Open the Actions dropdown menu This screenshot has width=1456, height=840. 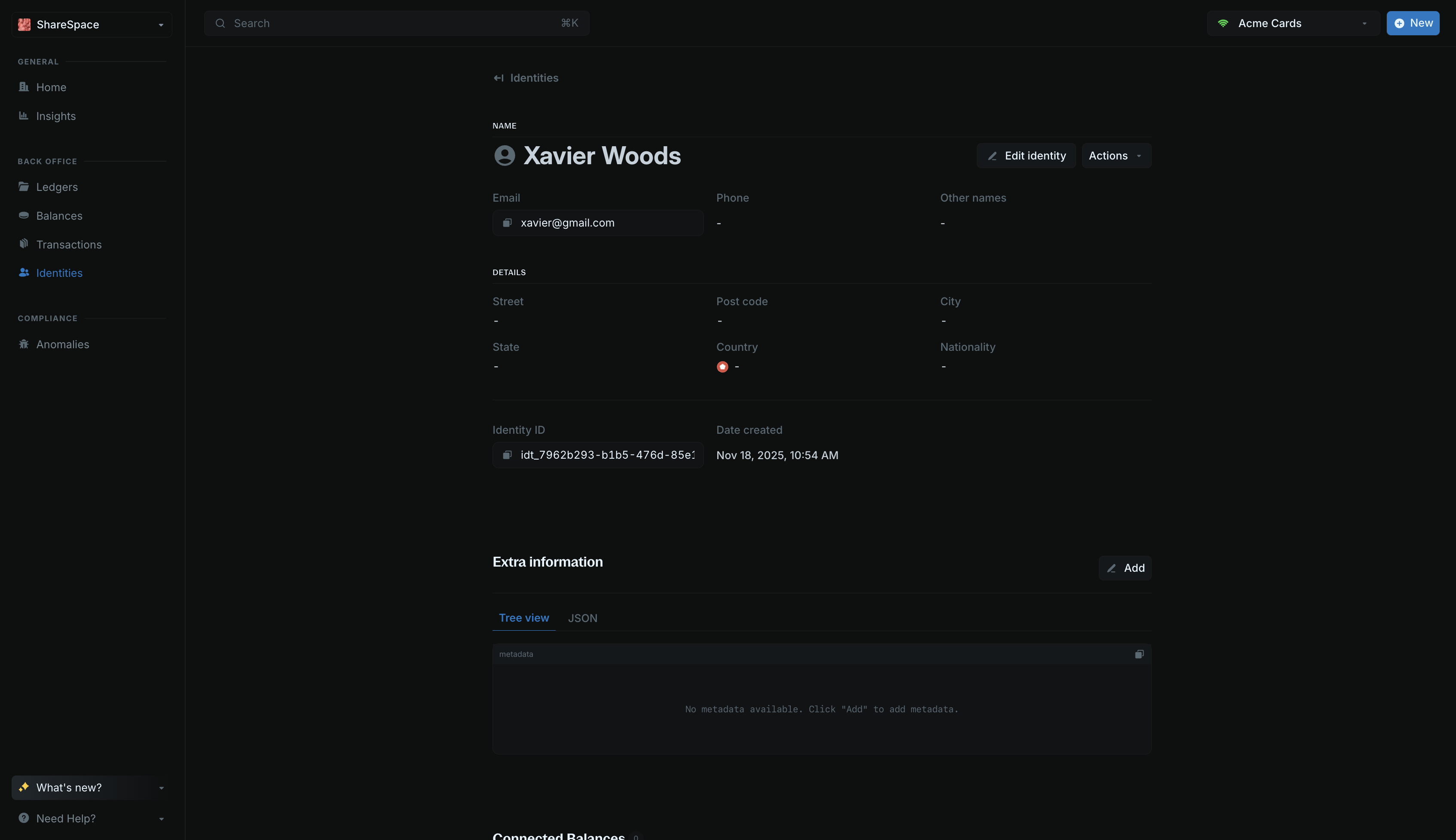coord(1116,156)
